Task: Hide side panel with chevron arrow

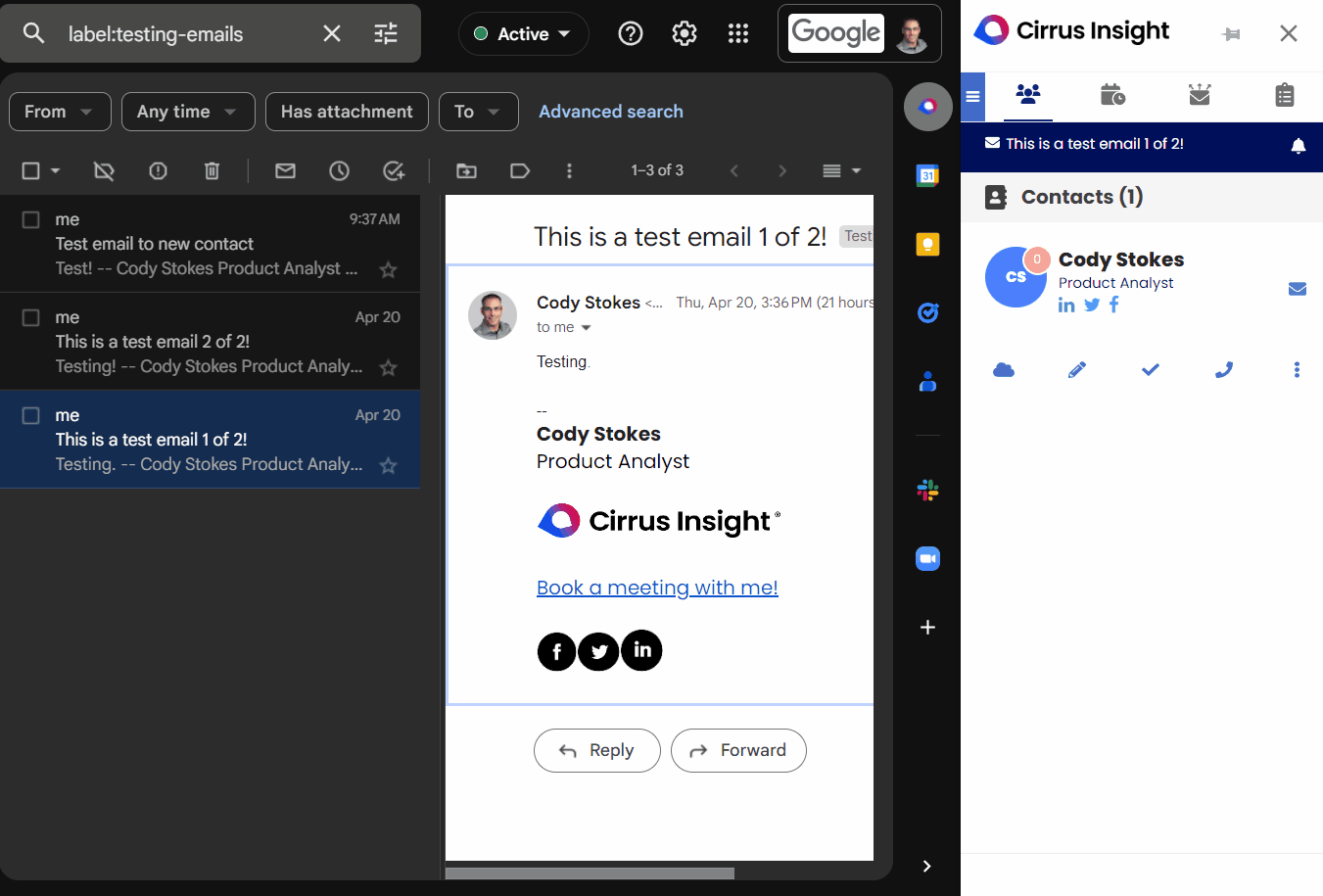Action: point(926,866)
